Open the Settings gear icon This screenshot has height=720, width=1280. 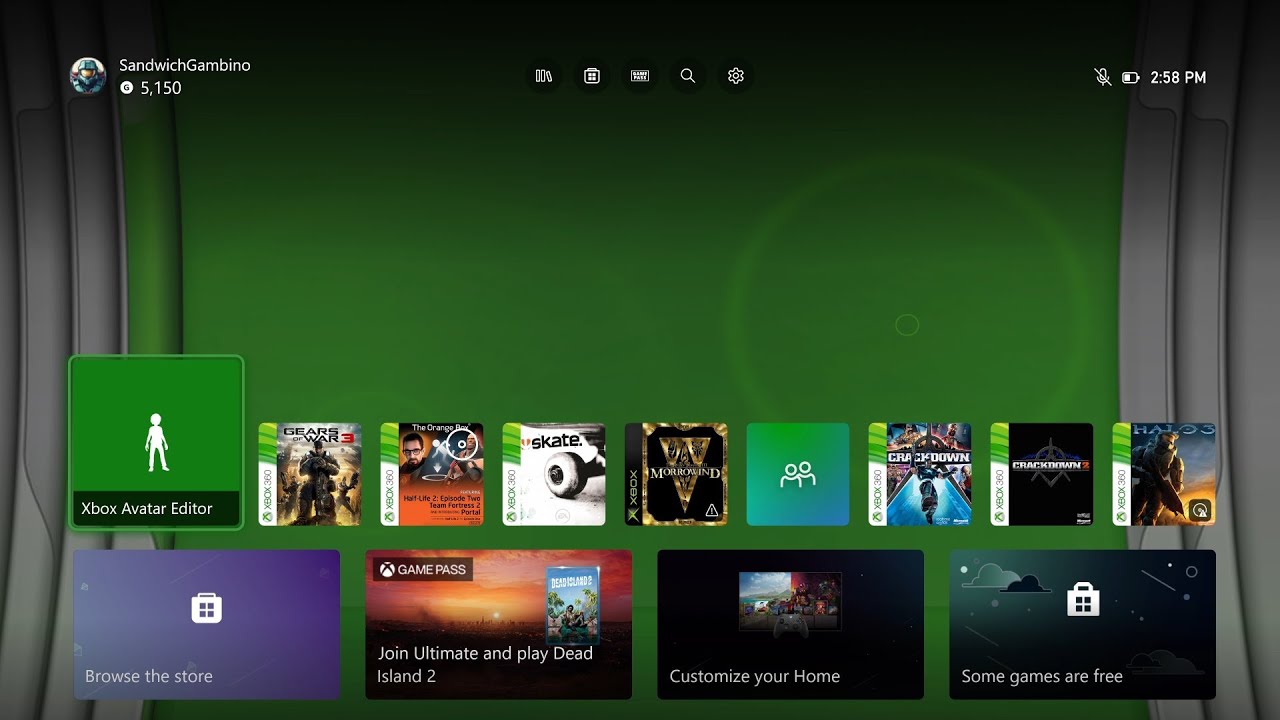tap(736, 76)
